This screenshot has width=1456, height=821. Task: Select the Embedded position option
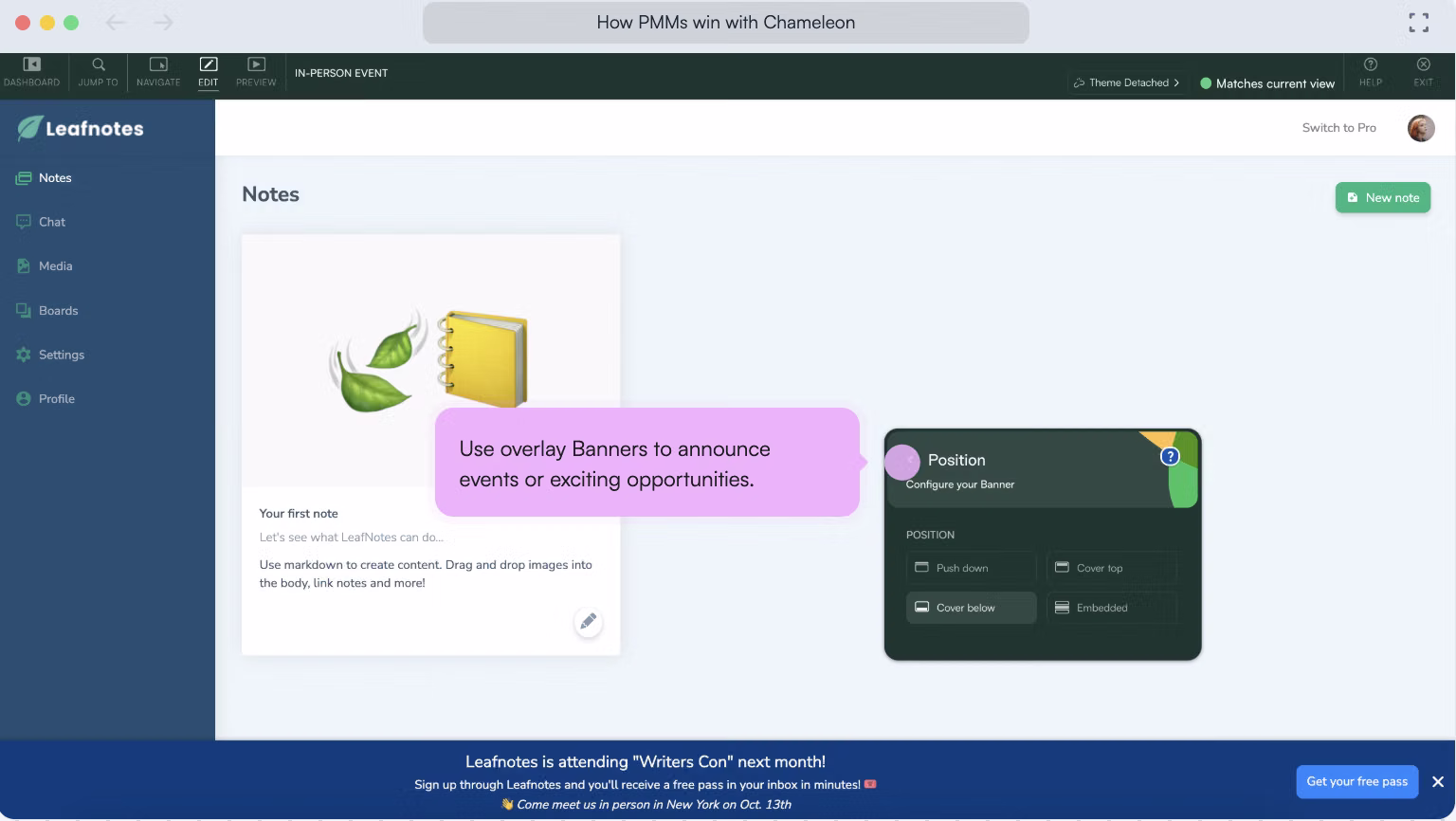pos(1111,608)
